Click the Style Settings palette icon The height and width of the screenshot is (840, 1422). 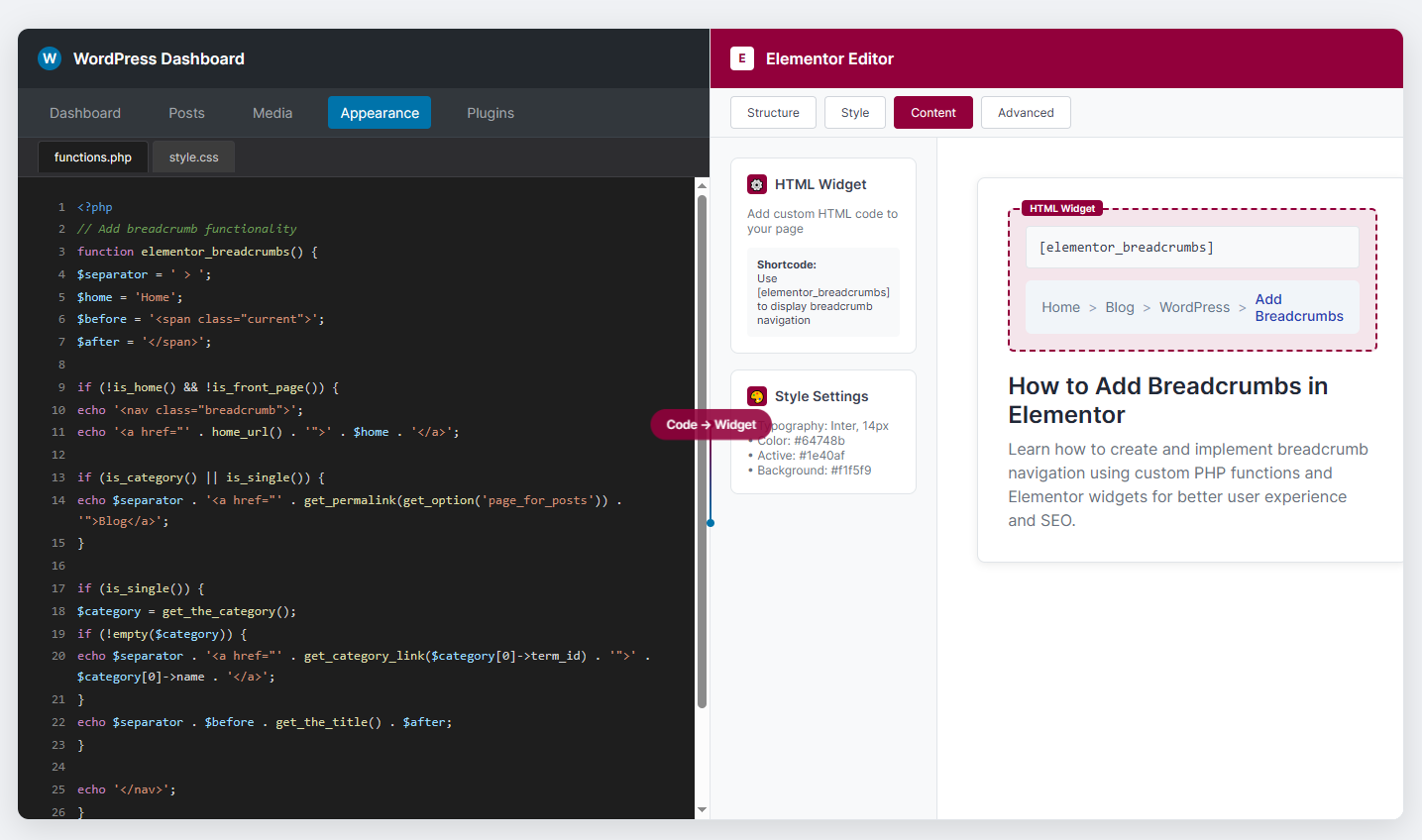pyautogui.click(x=757, y=396)
